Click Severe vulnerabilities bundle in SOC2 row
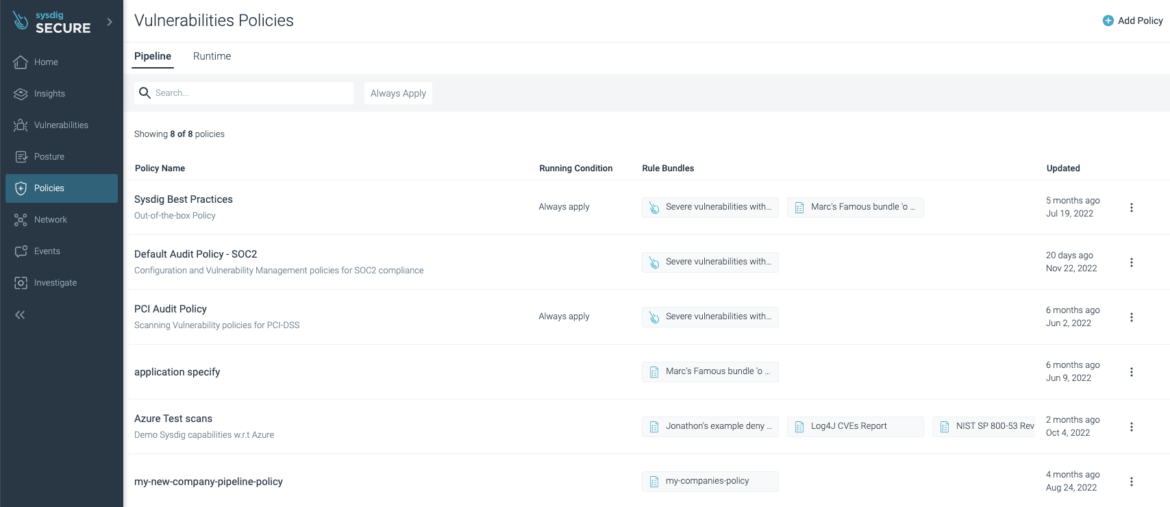 (710, 262)
